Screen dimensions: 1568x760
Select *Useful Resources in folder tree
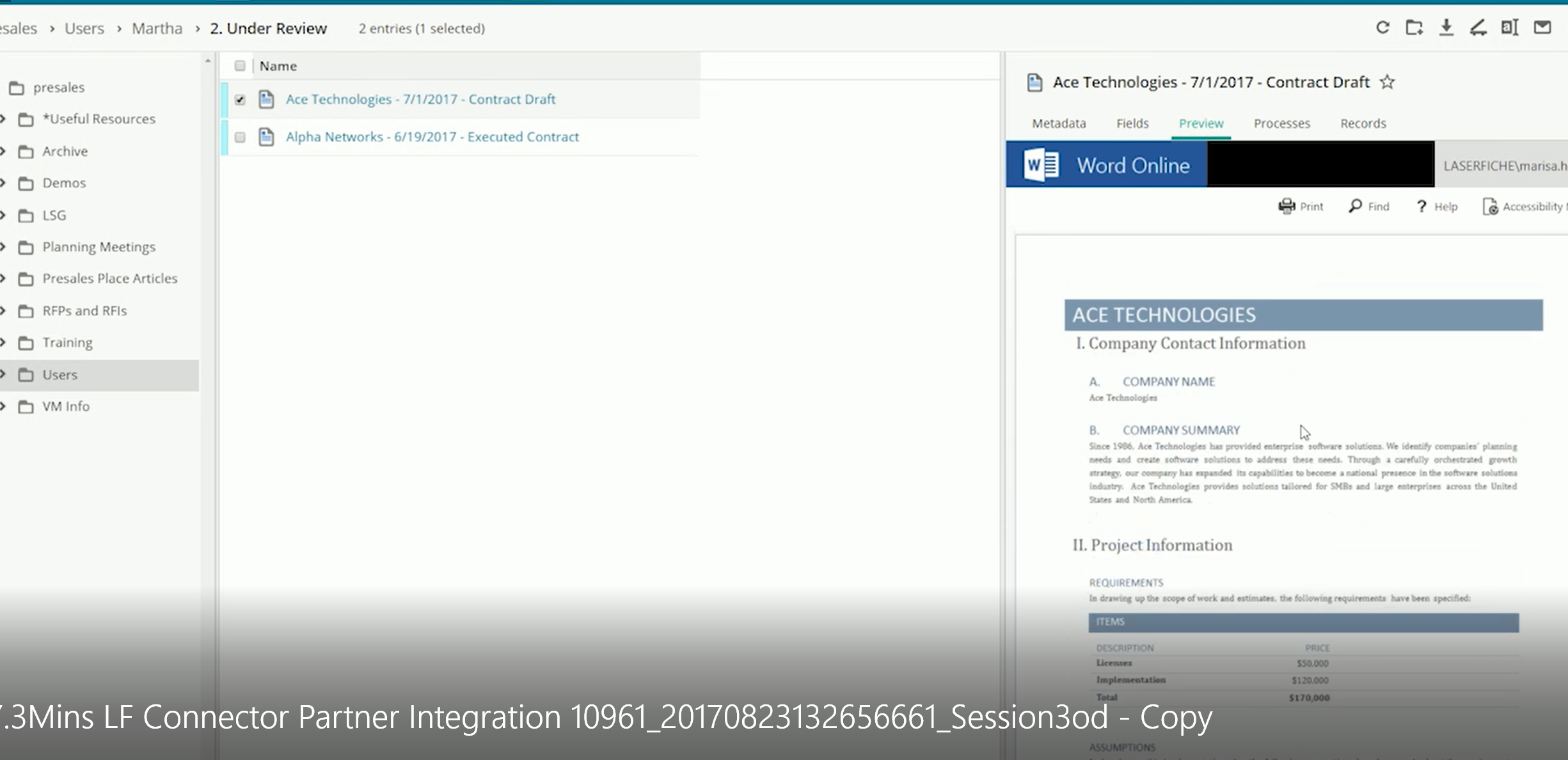click(x=99, y=119)
